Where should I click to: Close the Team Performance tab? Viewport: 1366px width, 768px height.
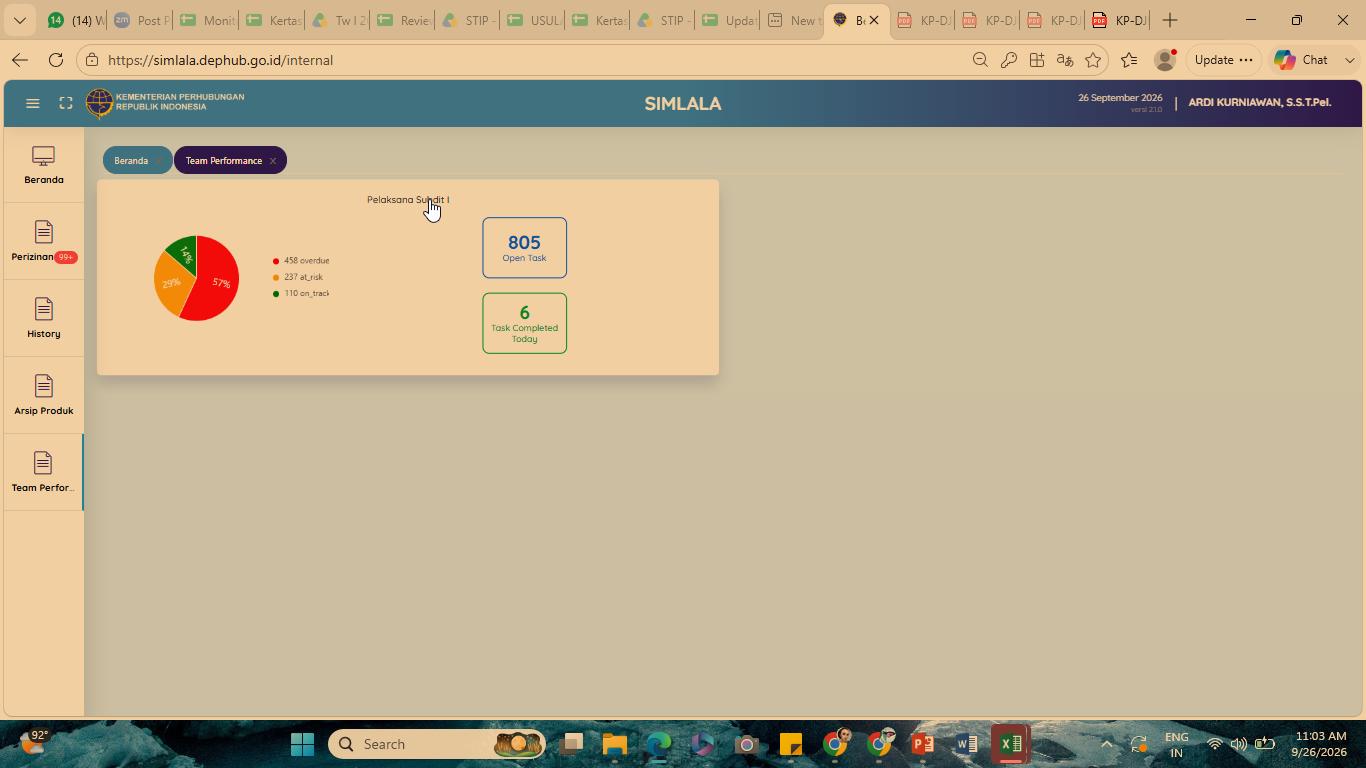[x=272, y=161]
